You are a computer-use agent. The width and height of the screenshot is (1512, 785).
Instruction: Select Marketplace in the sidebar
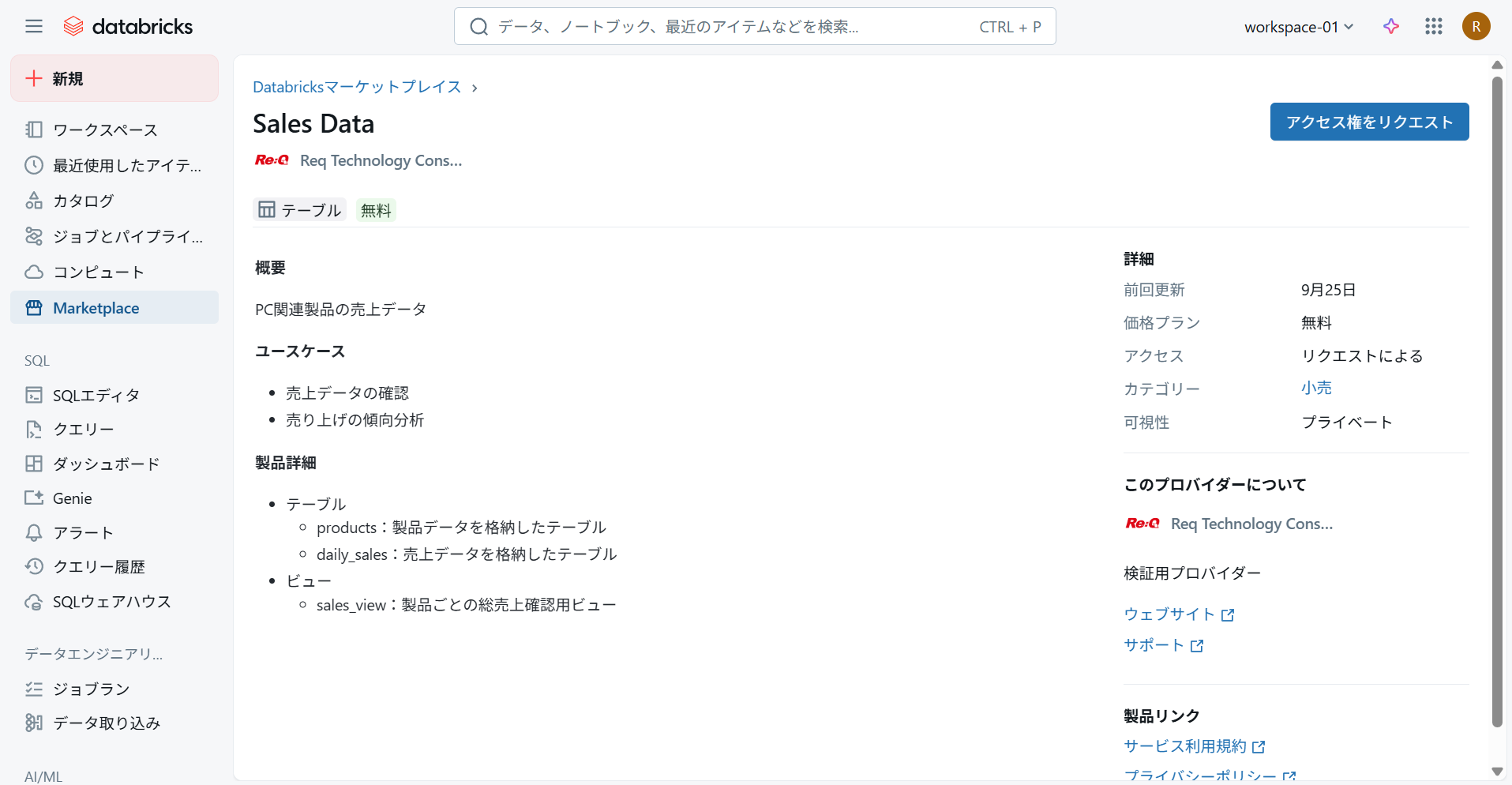[x=114, y=308]
